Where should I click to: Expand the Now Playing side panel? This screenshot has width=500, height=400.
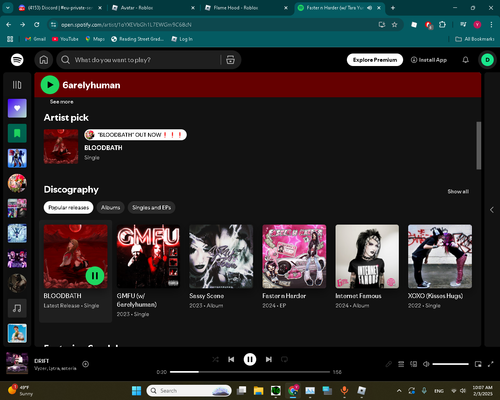pos(492,210)
